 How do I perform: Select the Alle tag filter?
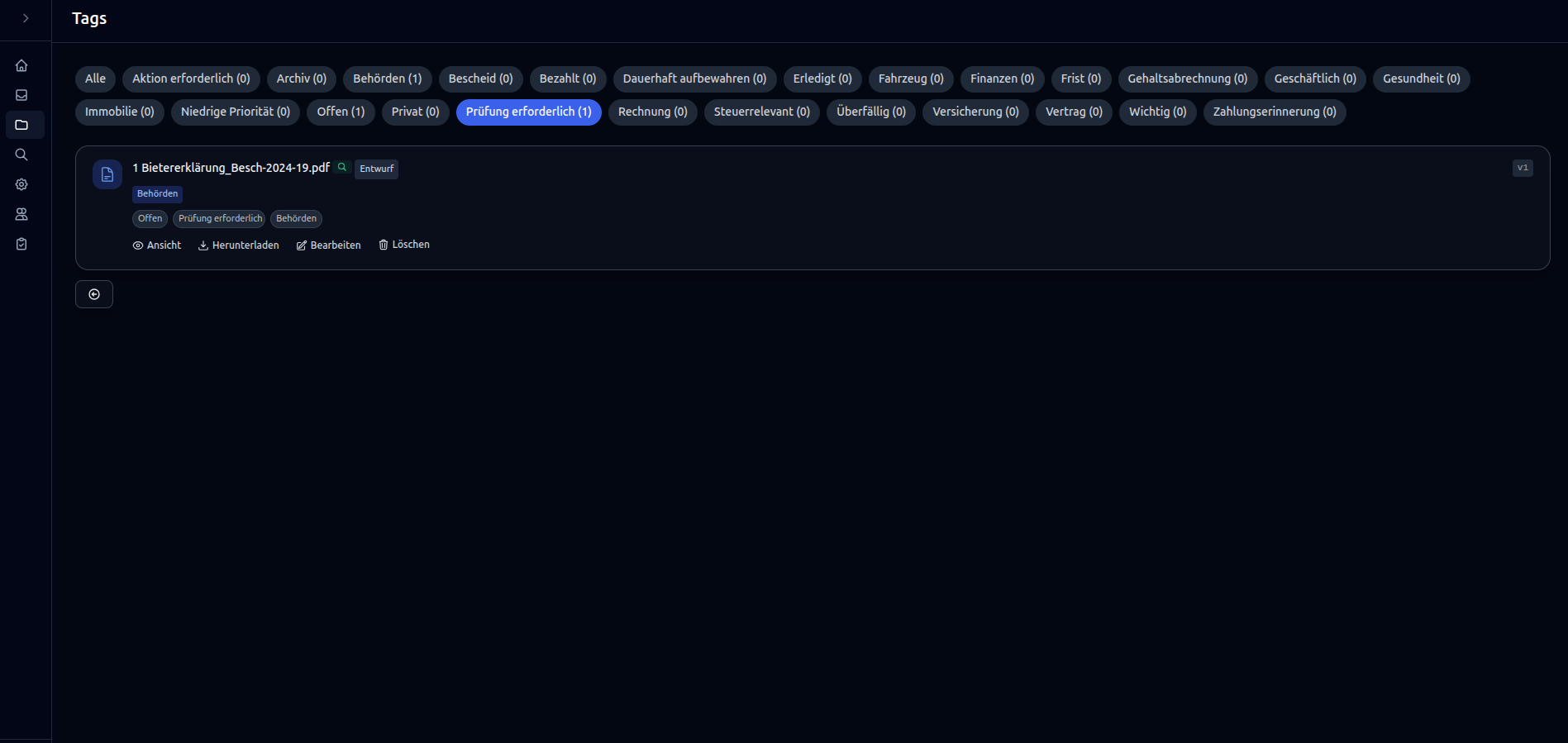pyautogui.click(x=95, y=79)
